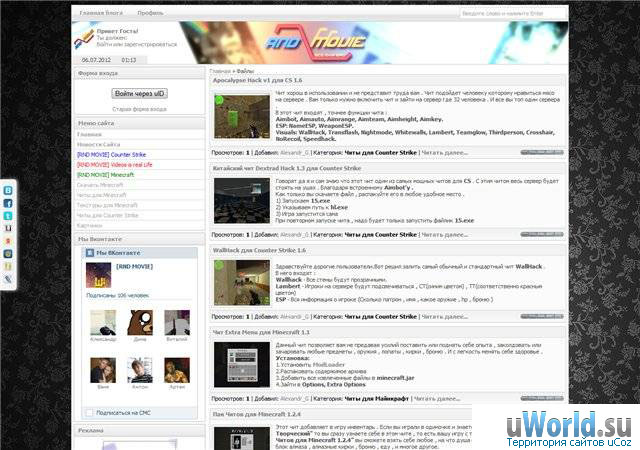
Task: Click the date 06.07.2012
Action: pos(96,60)
